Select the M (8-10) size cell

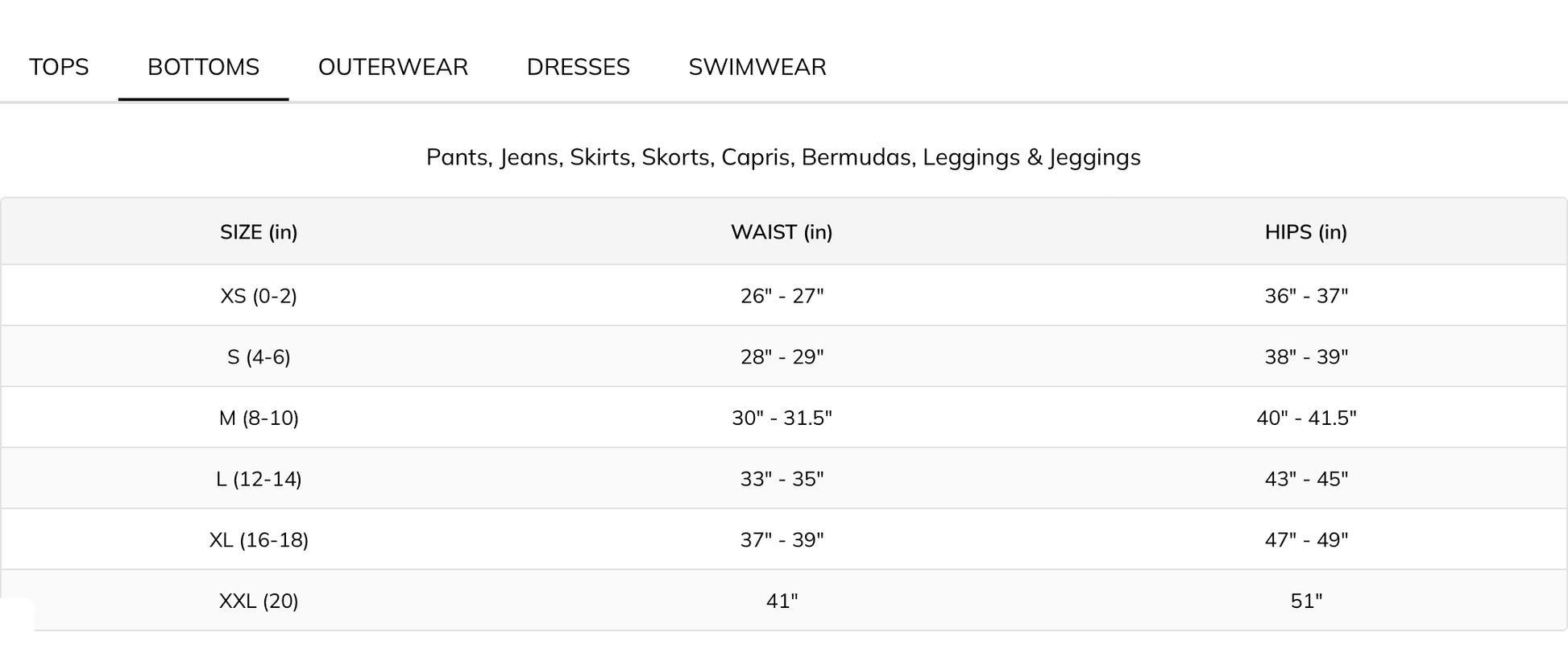click(259, 418)
